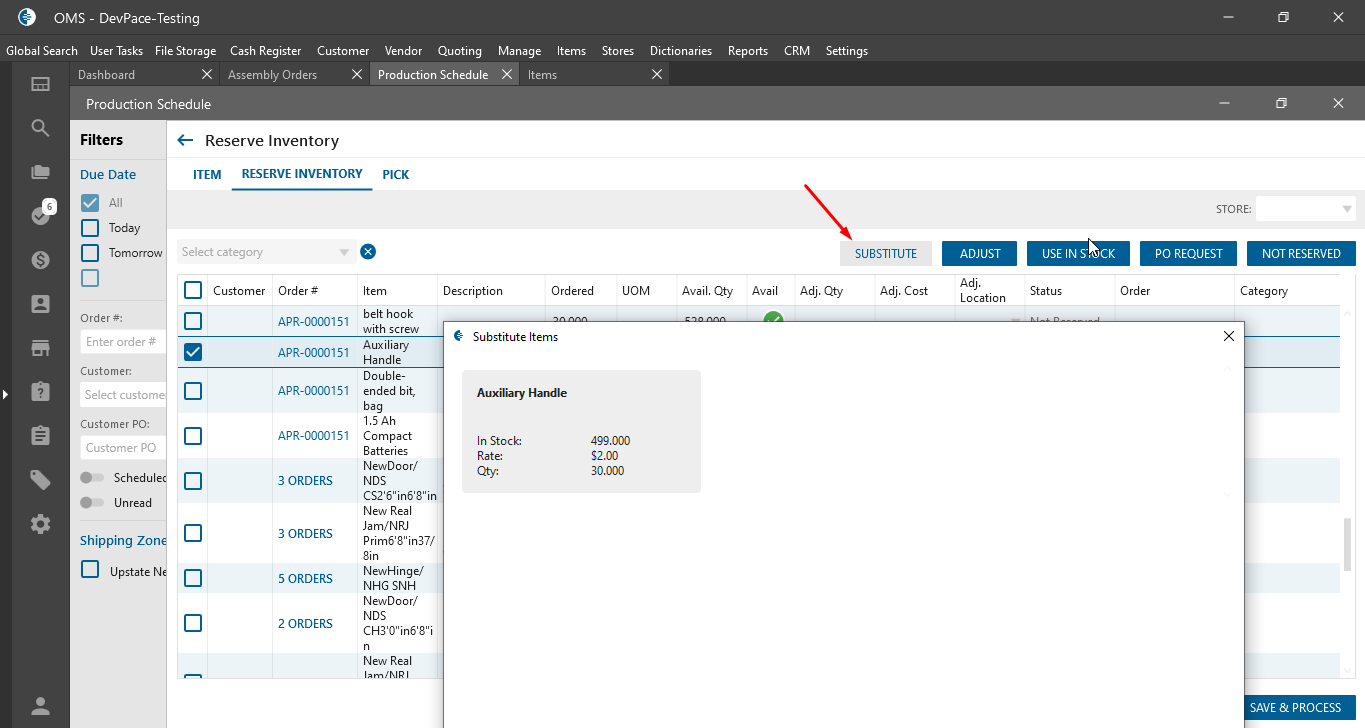
Task: Click the back arrow beside Reserve Inventory
Action: (x=184, y=141)
